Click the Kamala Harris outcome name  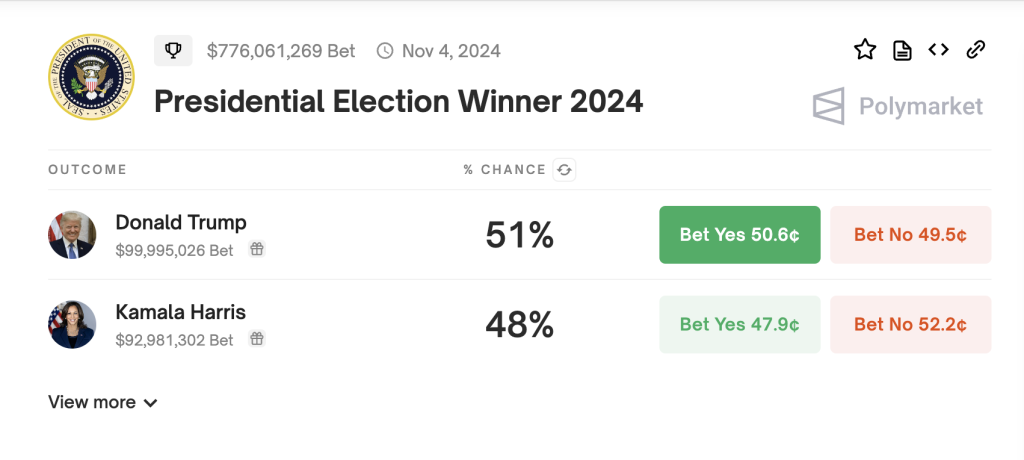coord(180,312)
